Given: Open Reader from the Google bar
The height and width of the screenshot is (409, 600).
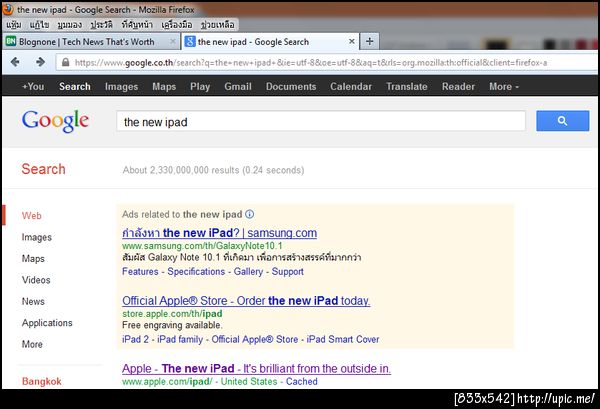Looking at the screenshot, I should (x=458, y=86).
